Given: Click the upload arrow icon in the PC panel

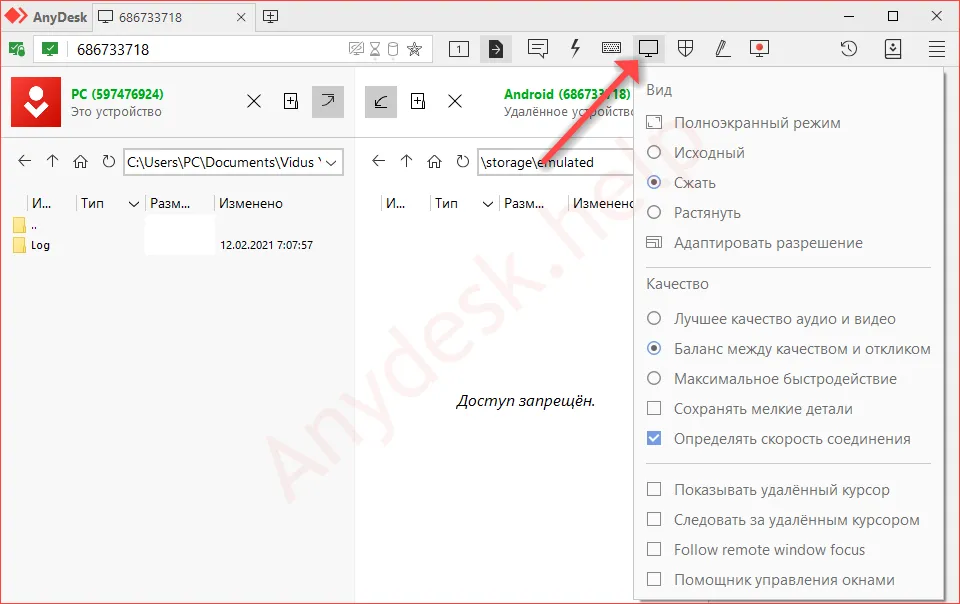Looking at the screenshot, I should pos(328,101).
